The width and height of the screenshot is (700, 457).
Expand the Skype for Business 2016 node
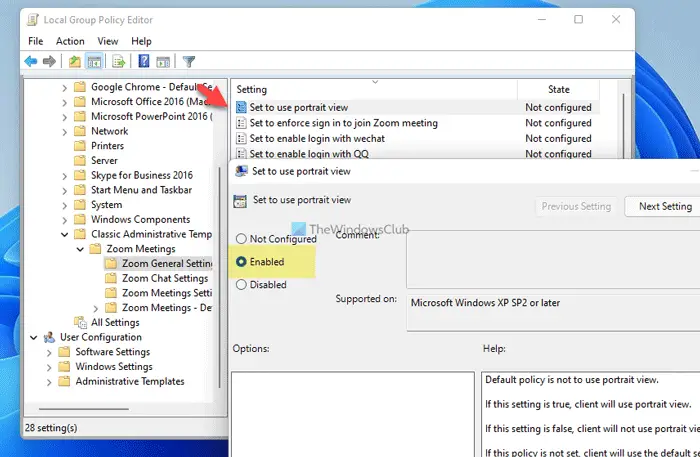click(64, 176)
